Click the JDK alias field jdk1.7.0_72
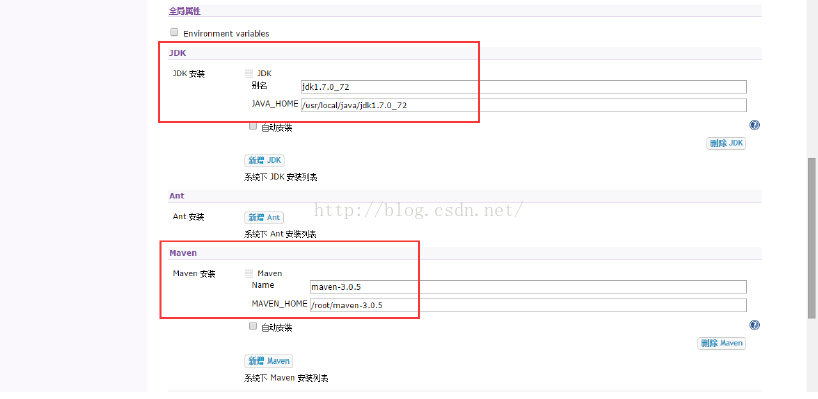Viewport: 818px width, 399px height. (x=523, y=87)
